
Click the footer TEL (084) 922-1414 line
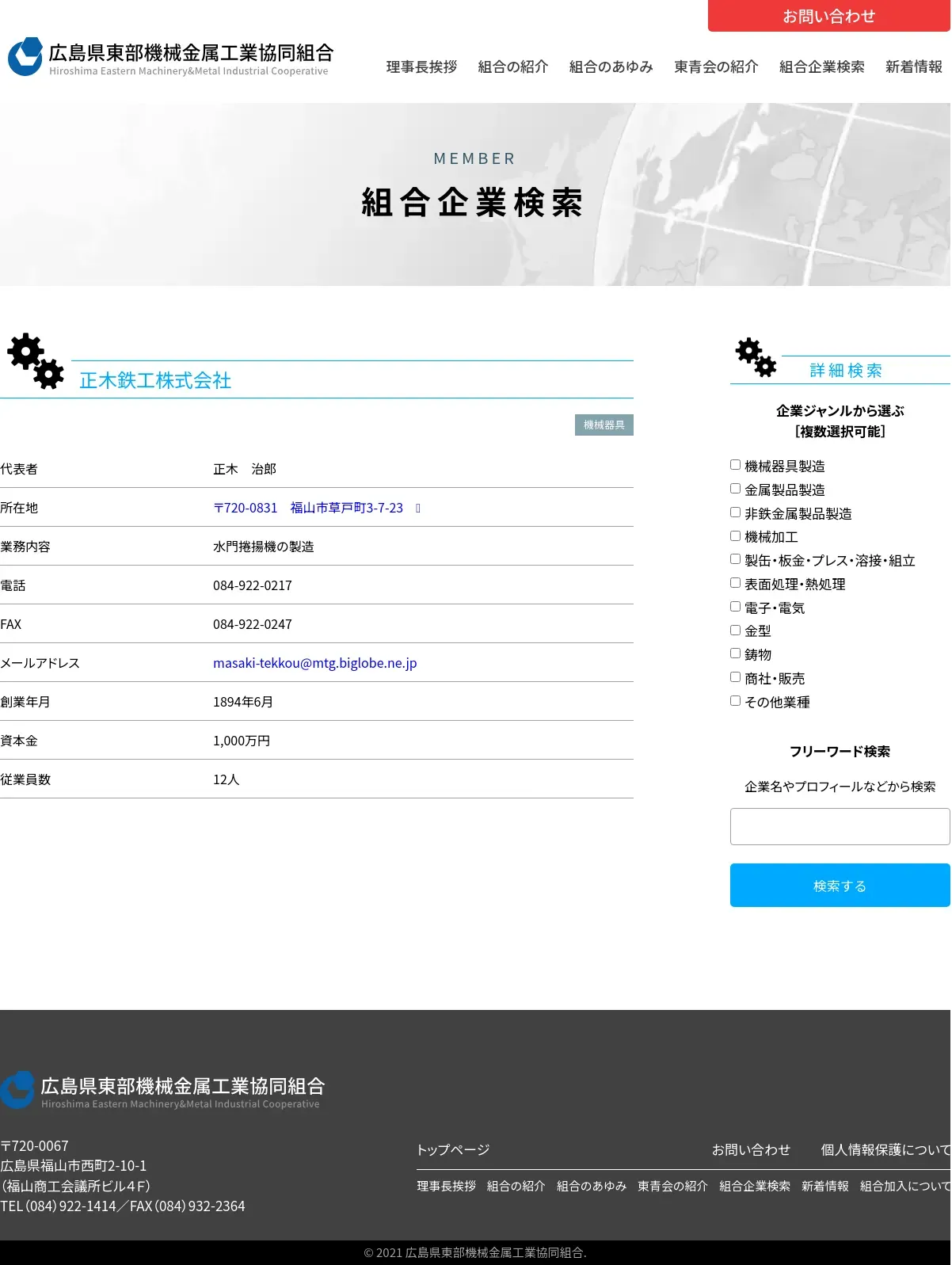[x=123, y=1206]
